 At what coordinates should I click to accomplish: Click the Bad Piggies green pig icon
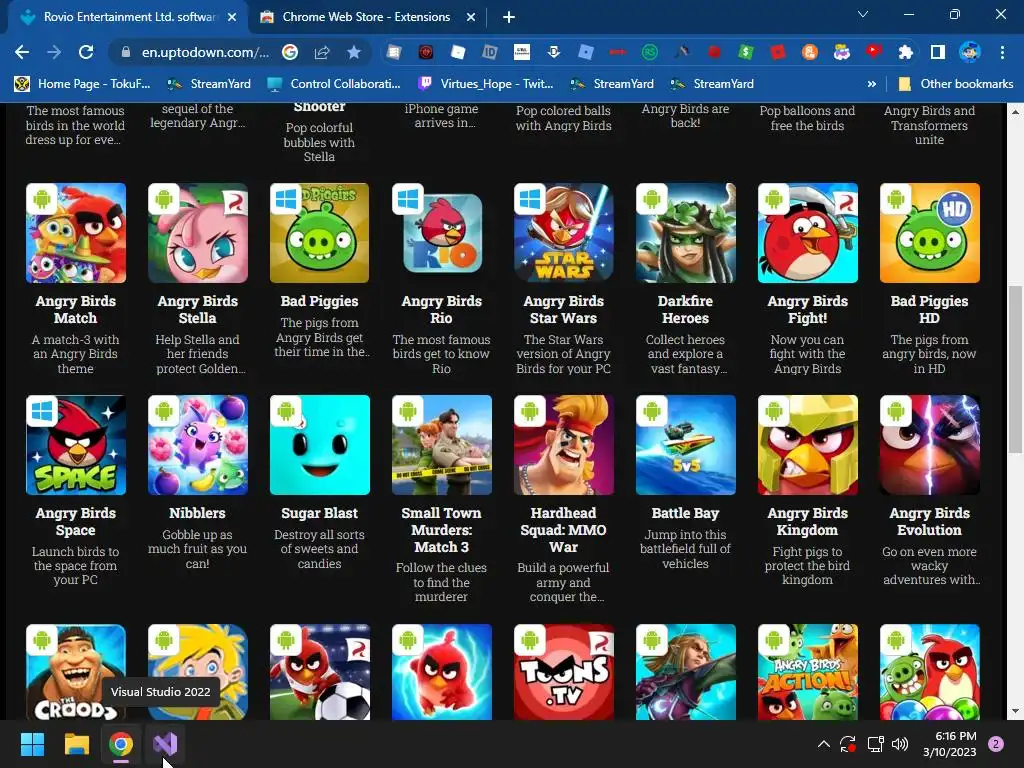point(320,233)
